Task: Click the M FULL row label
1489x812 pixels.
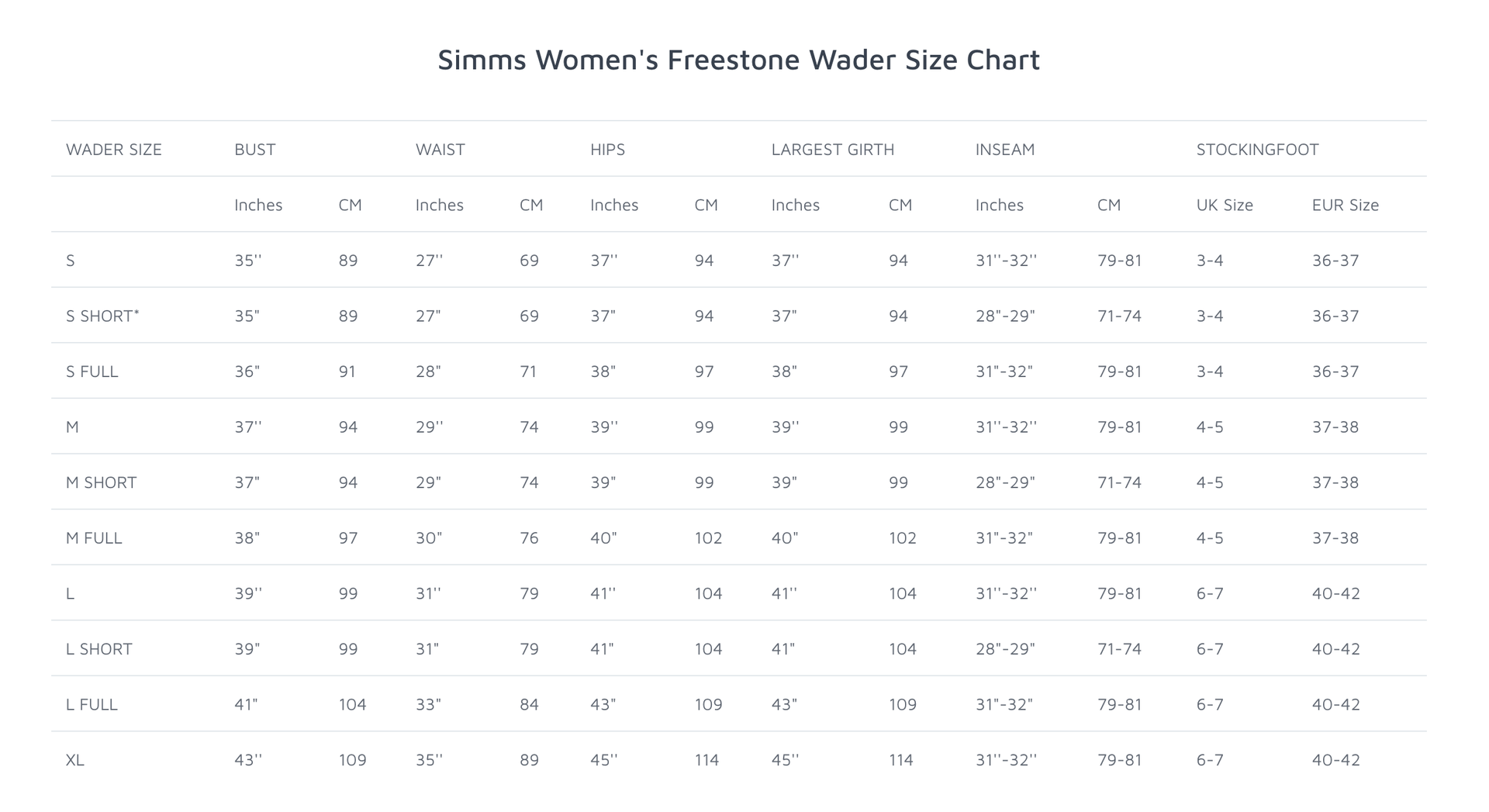Action: pos(94,538)
